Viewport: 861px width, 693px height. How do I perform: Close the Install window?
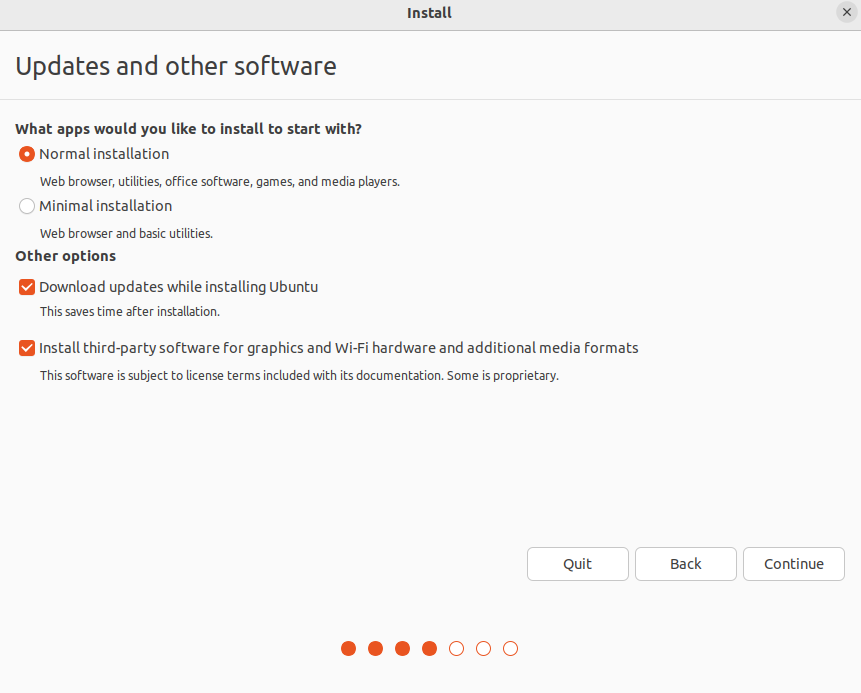coord(847,12)
